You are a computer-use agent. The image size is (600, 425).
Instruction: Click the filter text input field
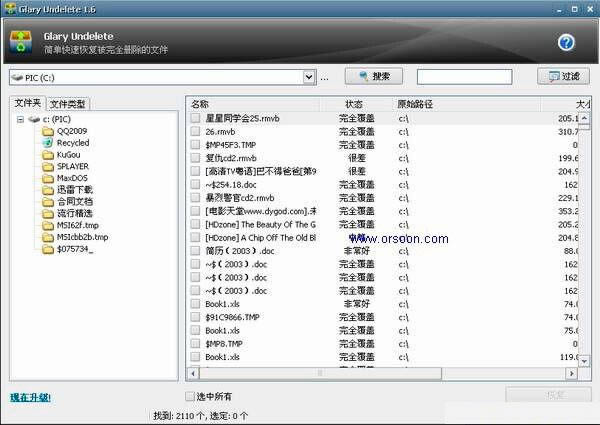coord(465,77)
